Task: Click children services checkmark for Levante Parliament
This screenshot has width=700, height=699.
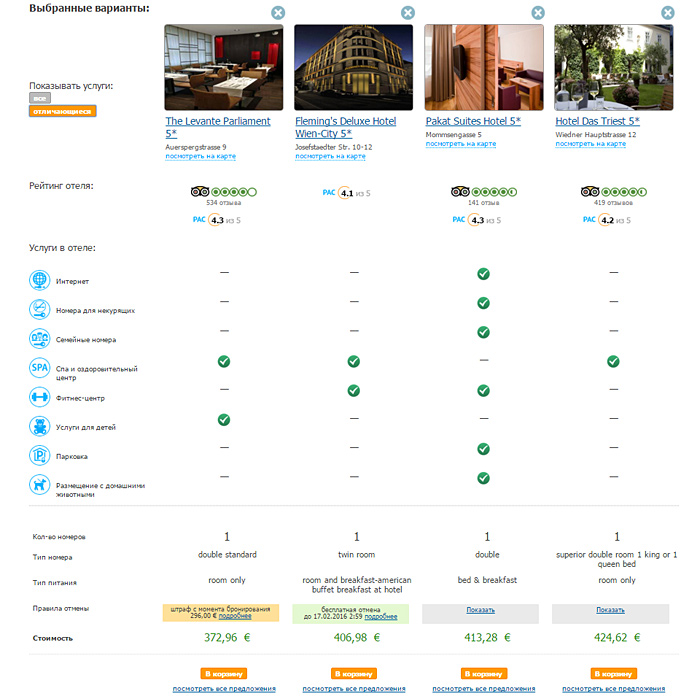Action: pyautogui.click(x=224, y=420)
